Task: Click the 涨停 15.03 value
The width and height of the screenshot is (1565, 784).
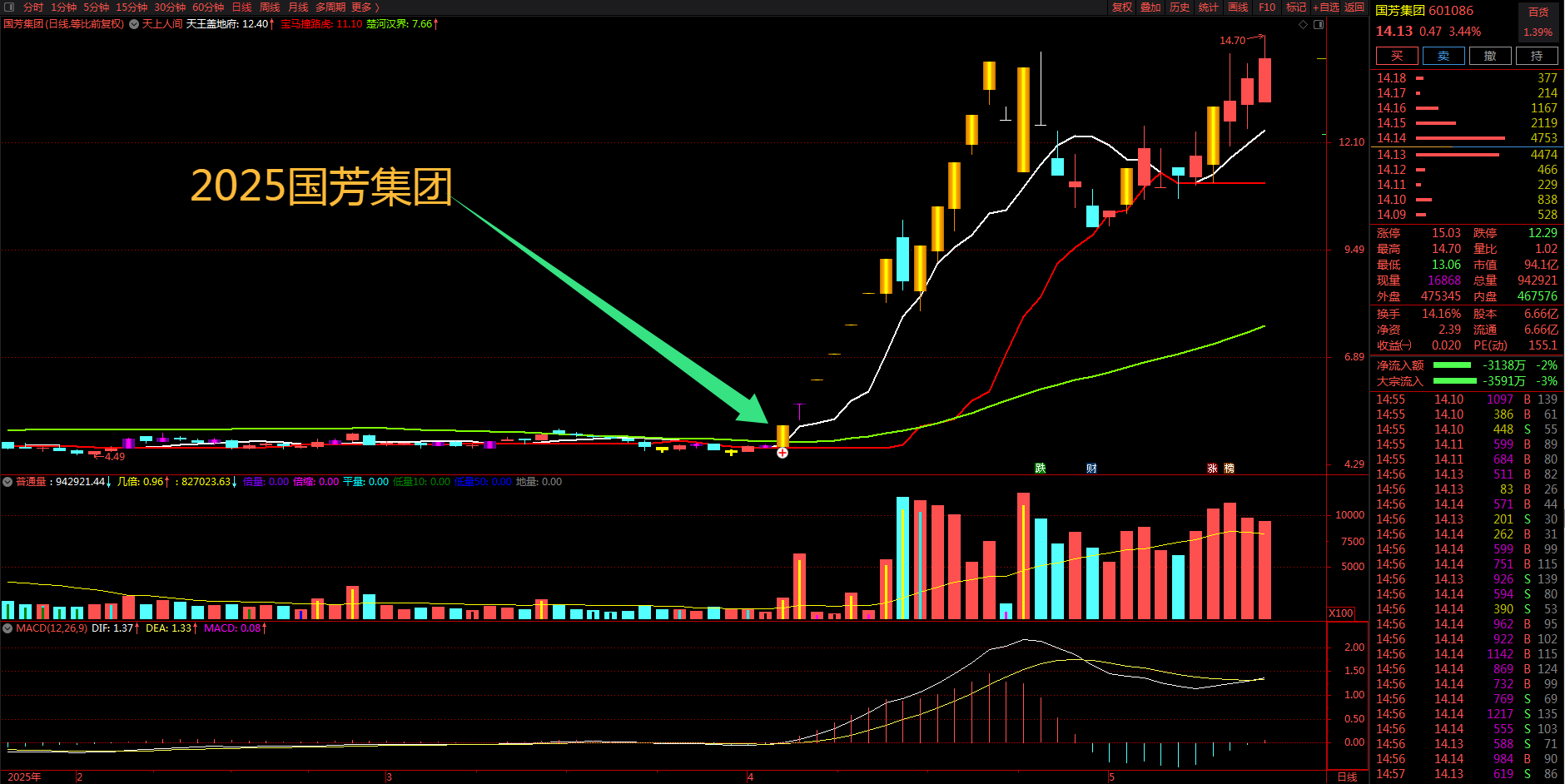Action: 1446,234
